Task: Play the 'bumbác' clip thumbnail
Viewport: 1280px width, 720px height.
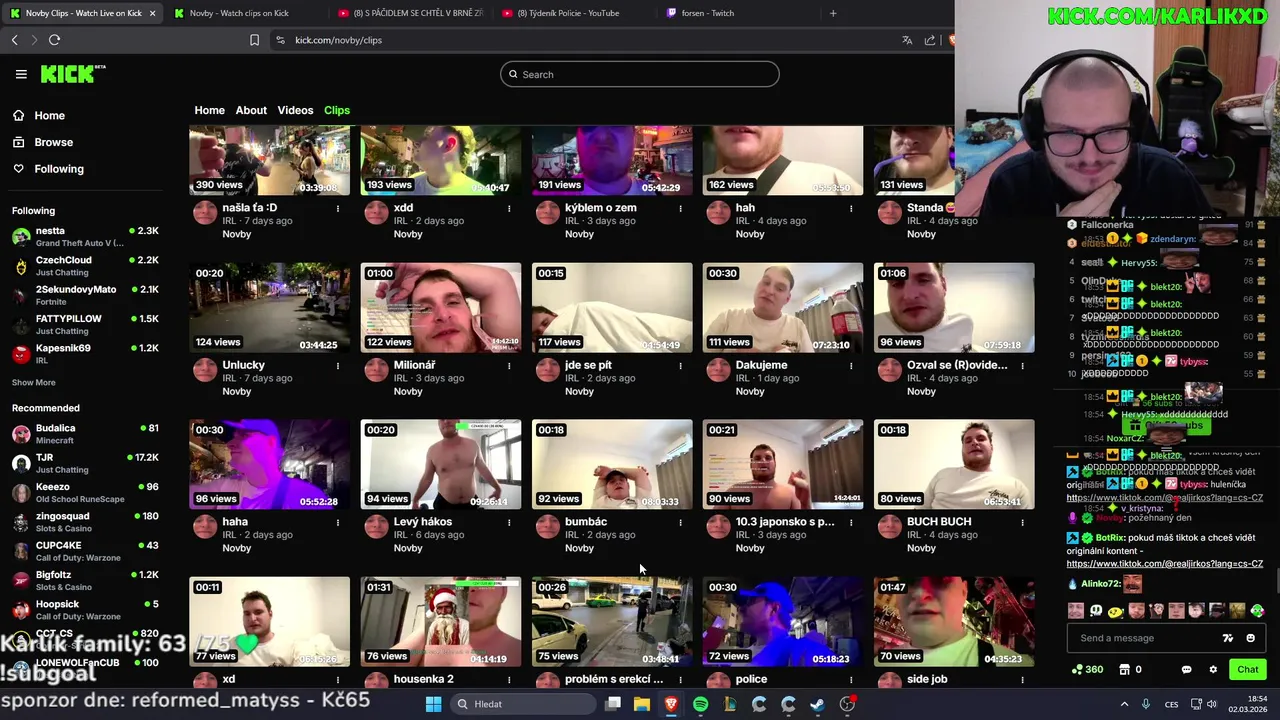Action: click(612, 465)
